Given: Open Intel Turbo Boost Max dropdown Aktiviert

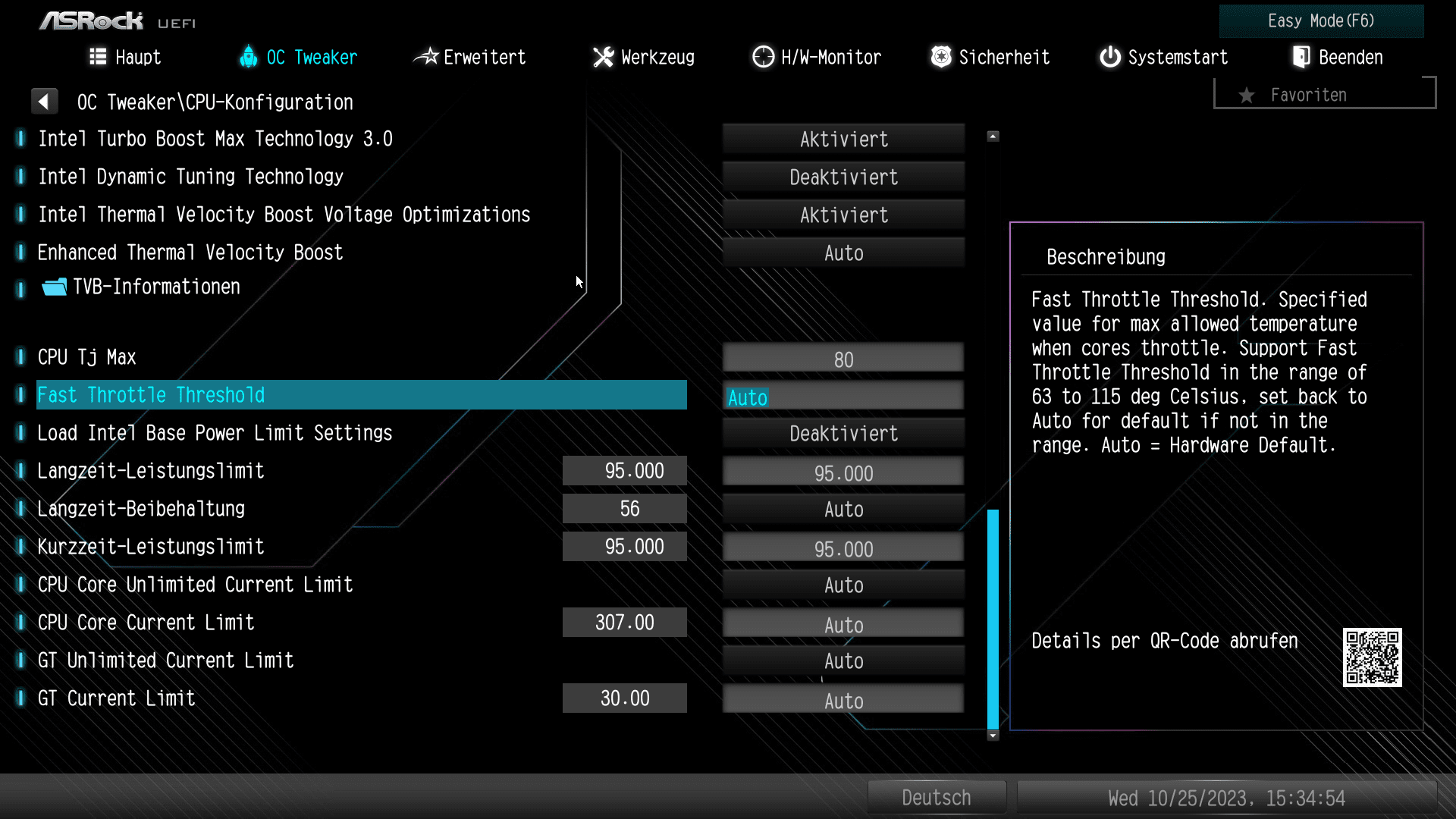Looking at the screenshot, I should pyautogui.click(x=843, y=140).
